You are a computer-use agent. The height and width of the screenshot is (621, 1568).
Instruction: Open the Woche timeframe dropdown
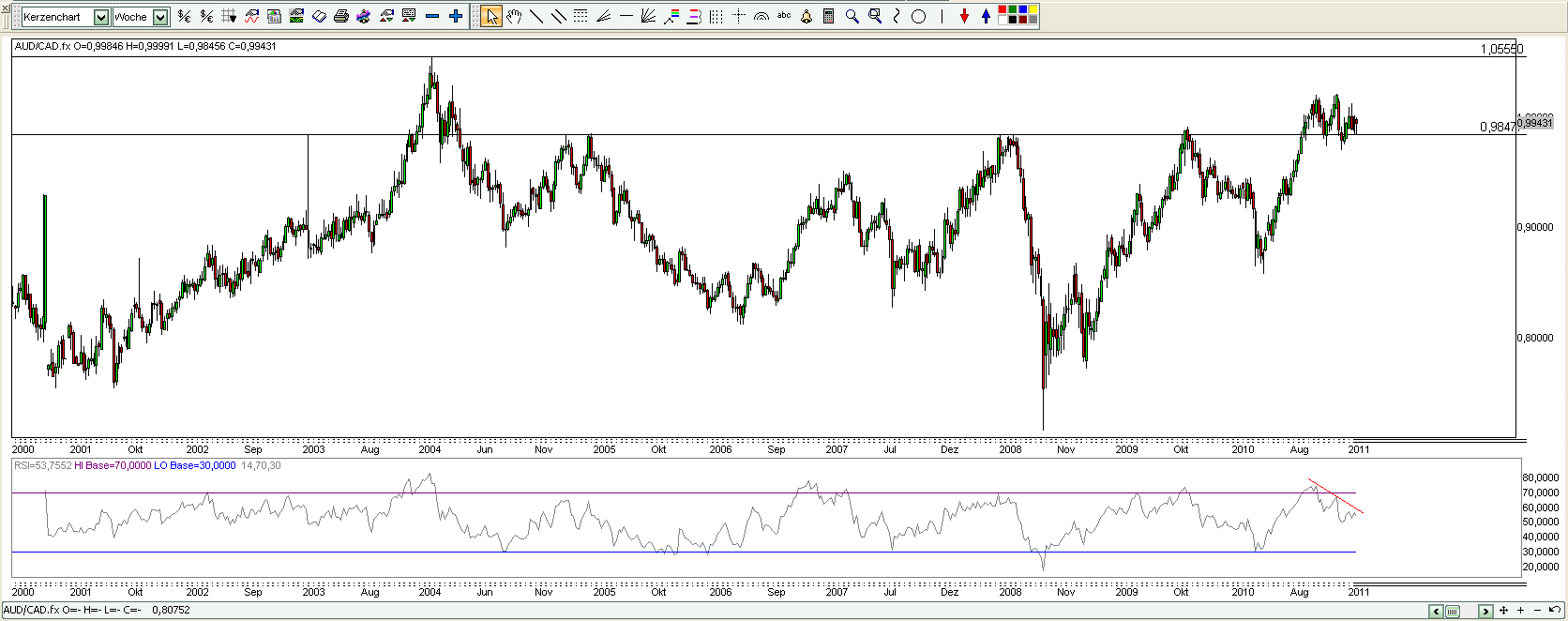[160, 17]
